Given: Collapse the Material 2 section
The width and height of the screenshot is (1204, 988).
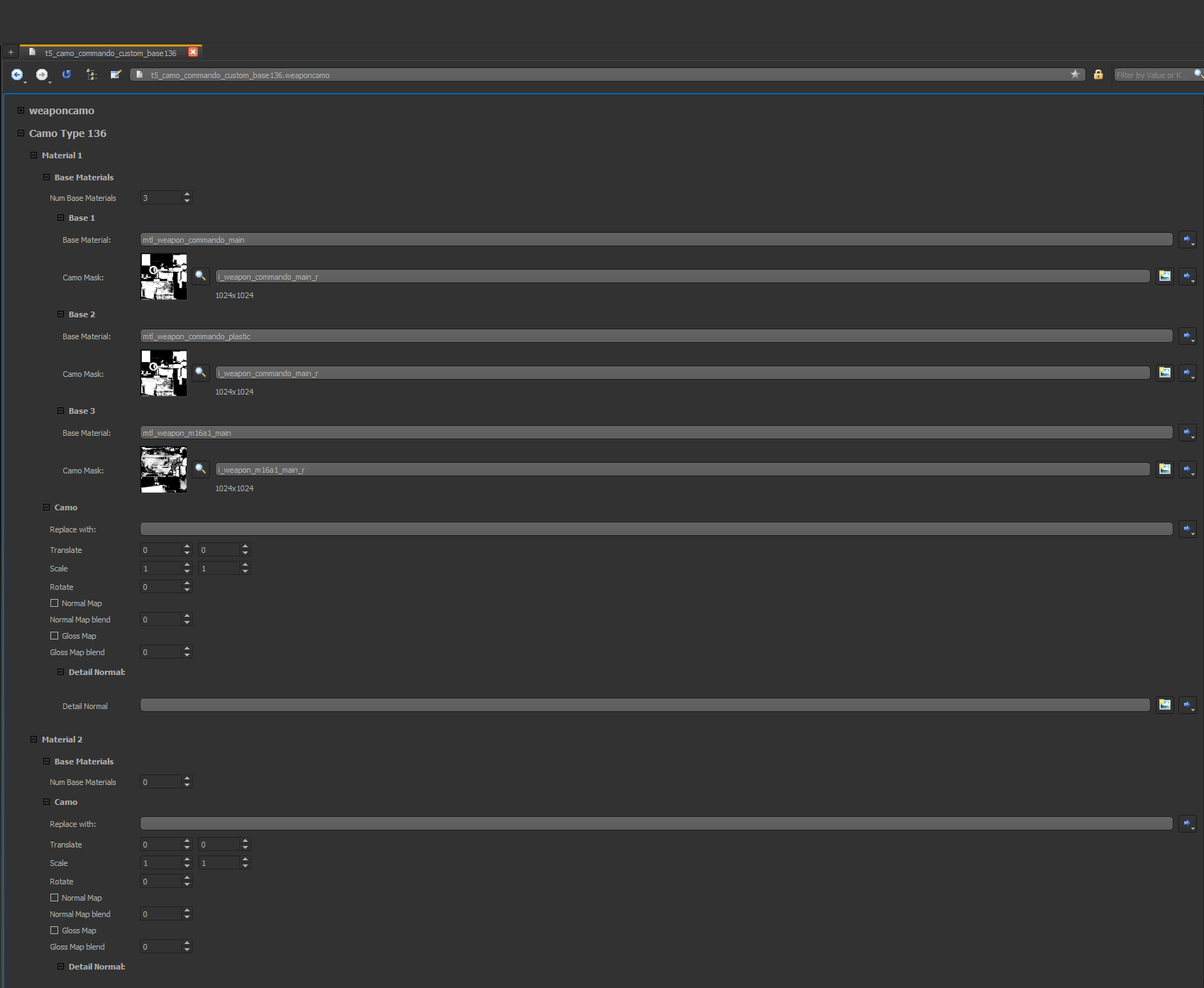Looking at the screenshot, I should [33, 740].
